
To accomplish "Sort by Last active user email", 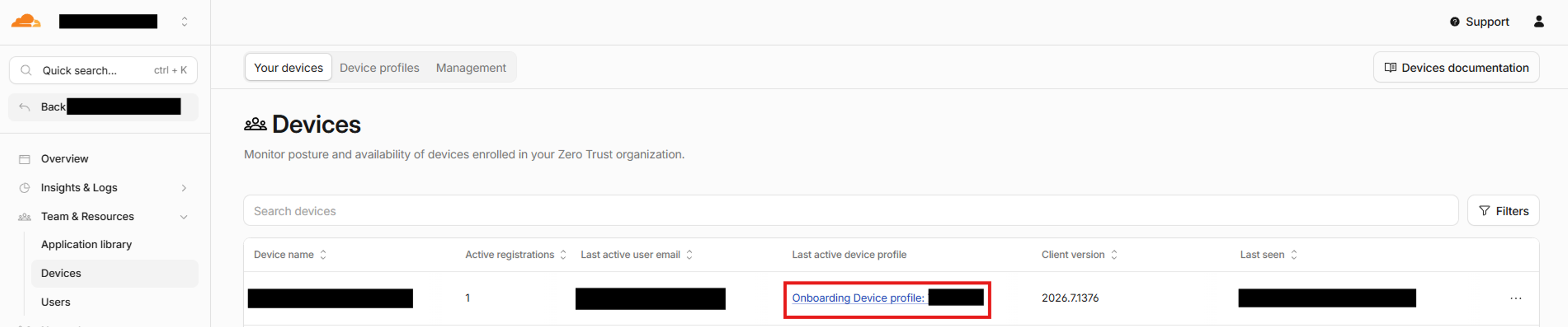I will tap(689, 255).
